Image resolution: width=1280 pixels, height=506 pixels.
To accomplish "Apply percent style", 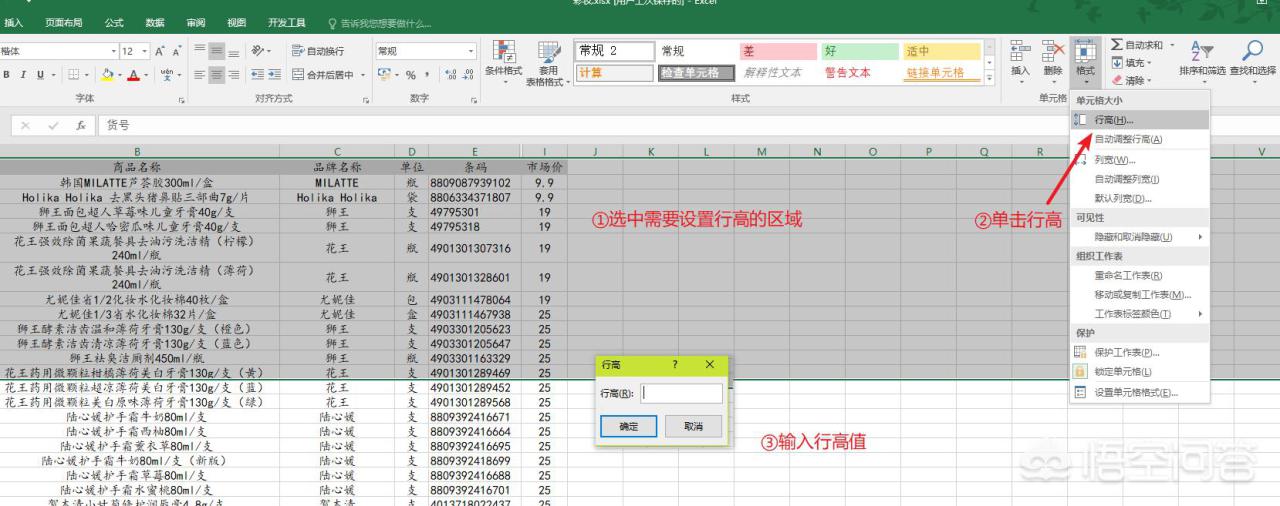I will pyautogui.click(x=410, y=75).
